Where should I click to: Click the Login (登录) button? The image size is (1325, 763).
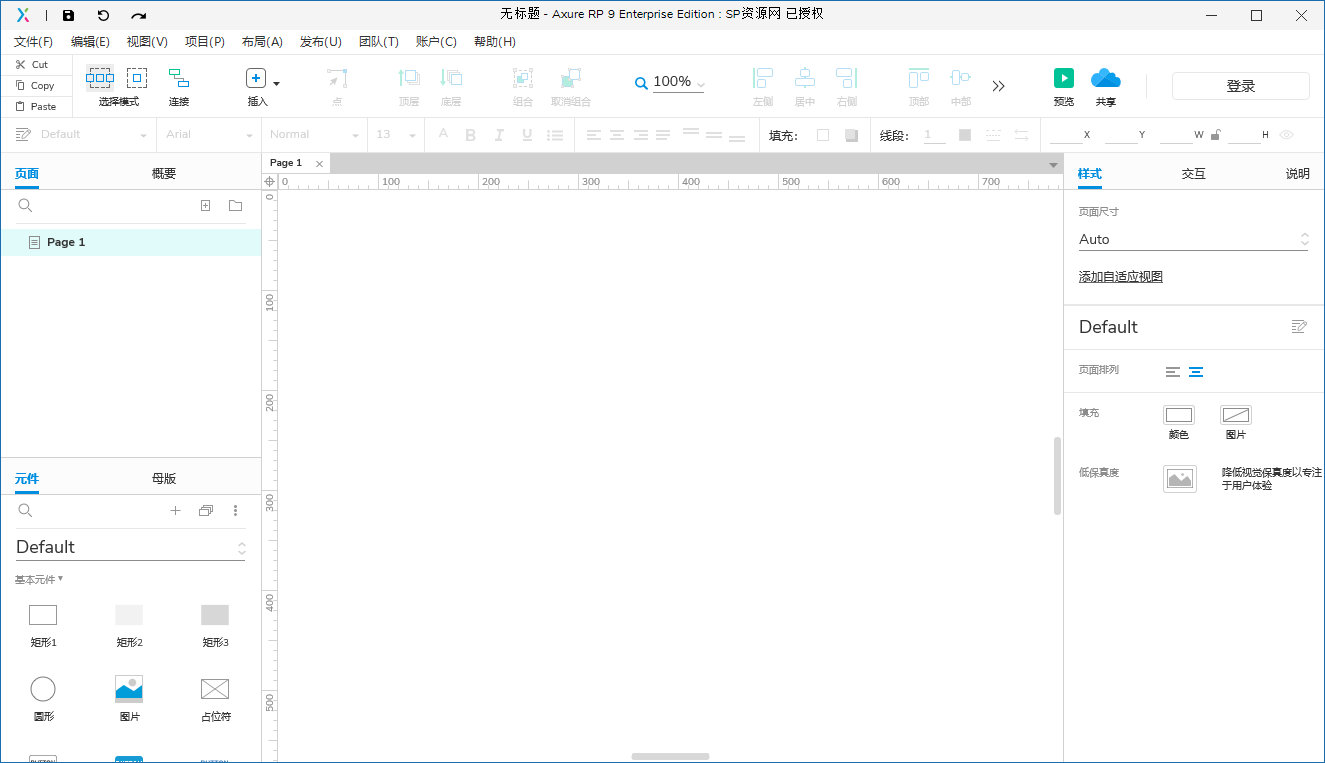coord(1240,86)
